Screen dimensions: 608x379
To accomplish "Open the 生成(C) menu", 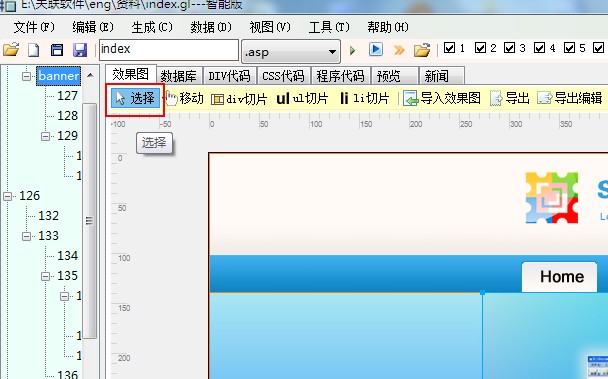I will coord(152,27).
